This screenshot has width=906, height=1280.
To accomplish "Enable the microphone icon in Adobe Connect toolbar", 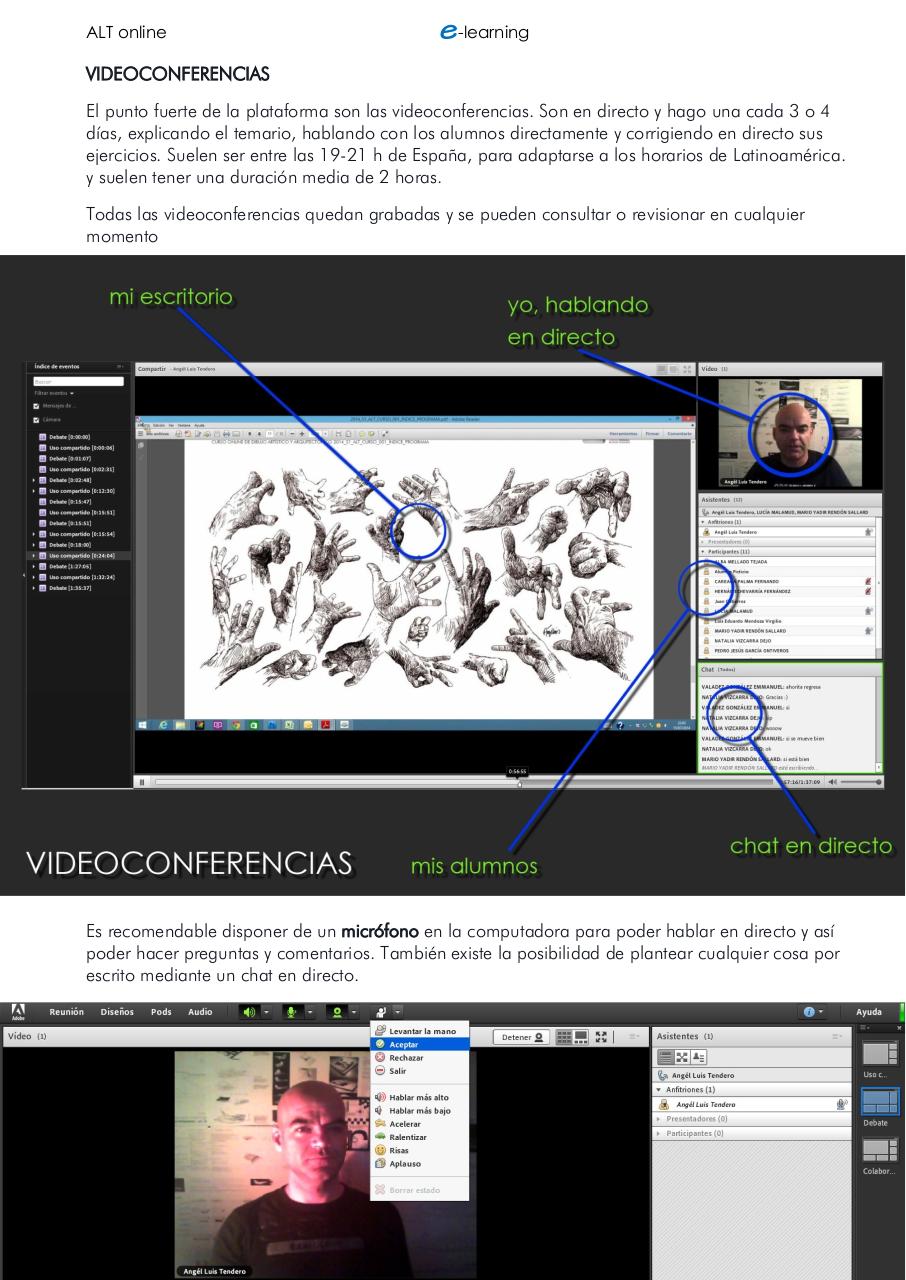I will coord(292,1012).
